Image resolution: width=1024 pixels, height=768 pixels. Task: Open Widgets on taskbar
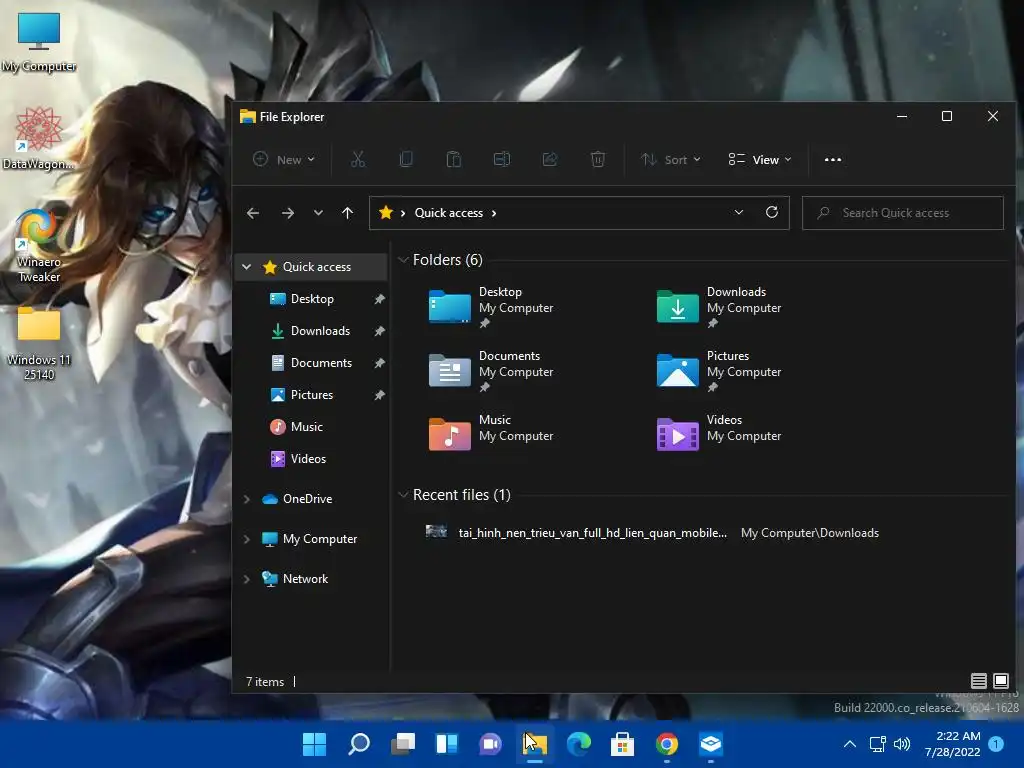click(447, 743)
